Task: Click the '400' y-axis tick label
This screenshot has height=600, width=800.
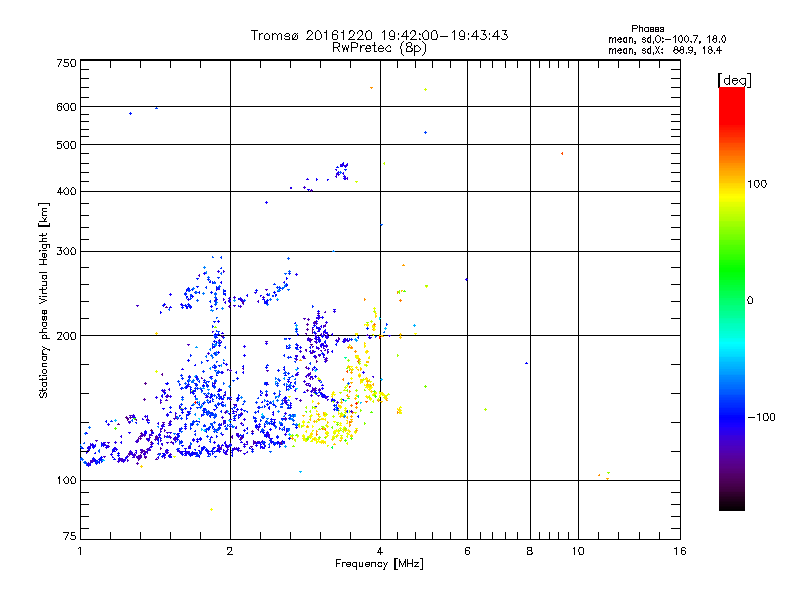Action: [66, 191]
